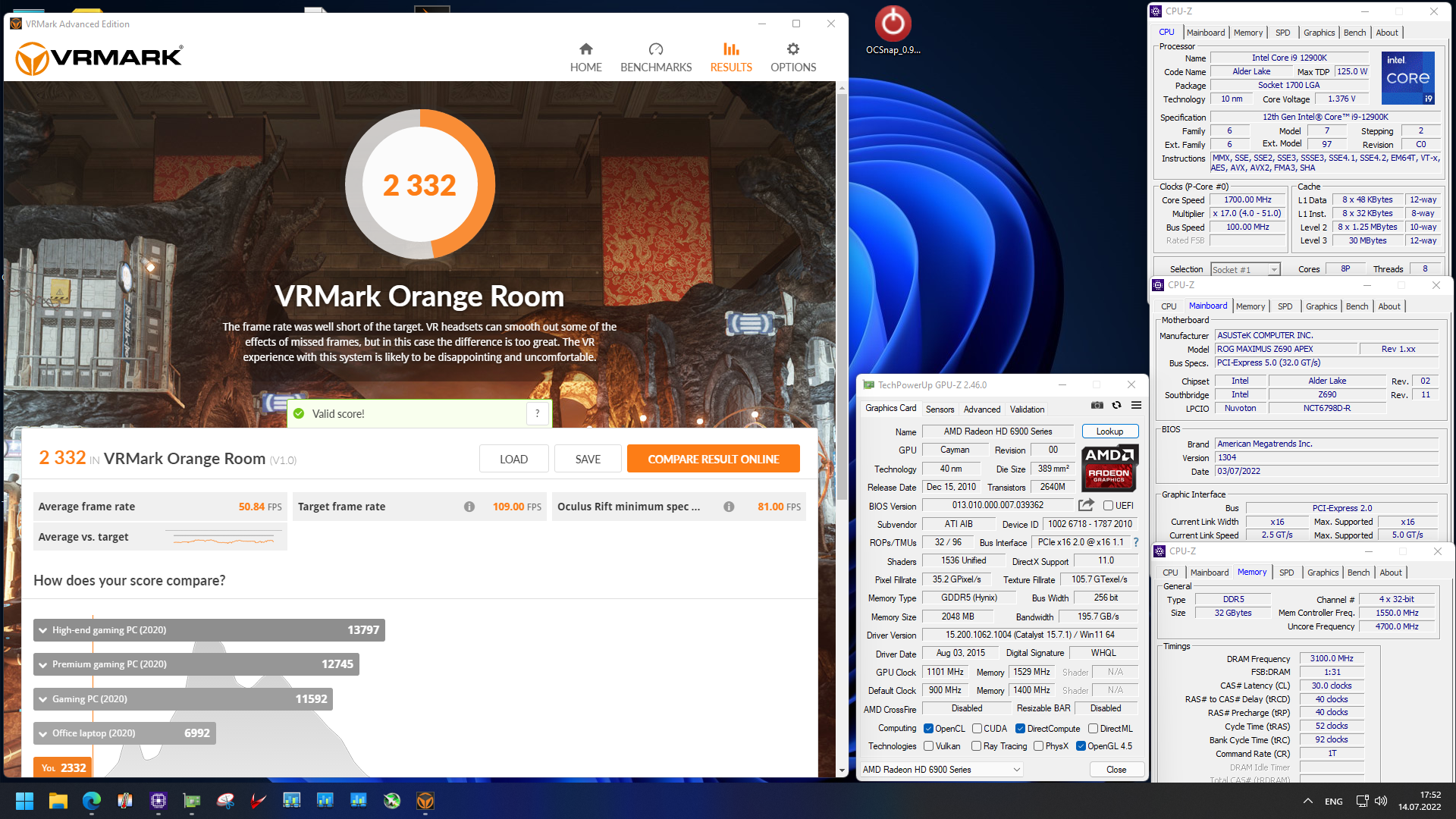The image size is (1456, 819).
Task: Toggle the DirectML checkbox
Action: click(x=1093, y=729)
